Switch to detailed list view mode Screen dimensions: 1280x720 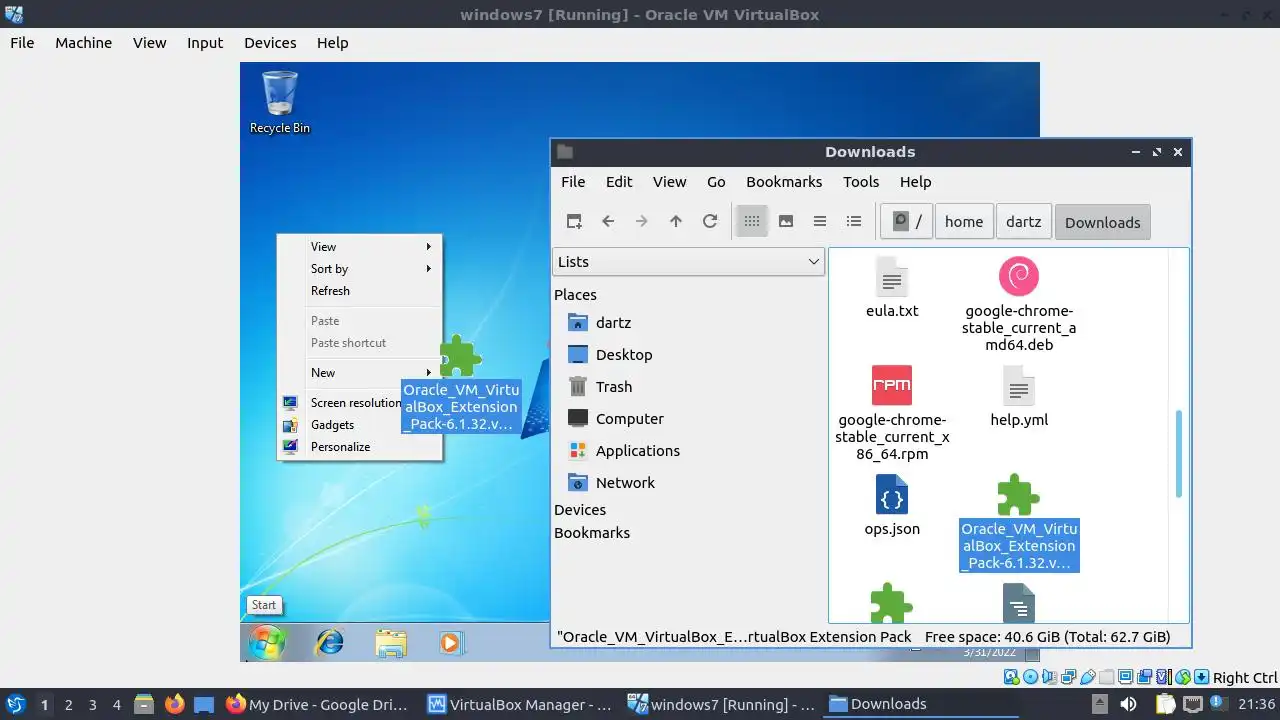(x=854, y=222)
